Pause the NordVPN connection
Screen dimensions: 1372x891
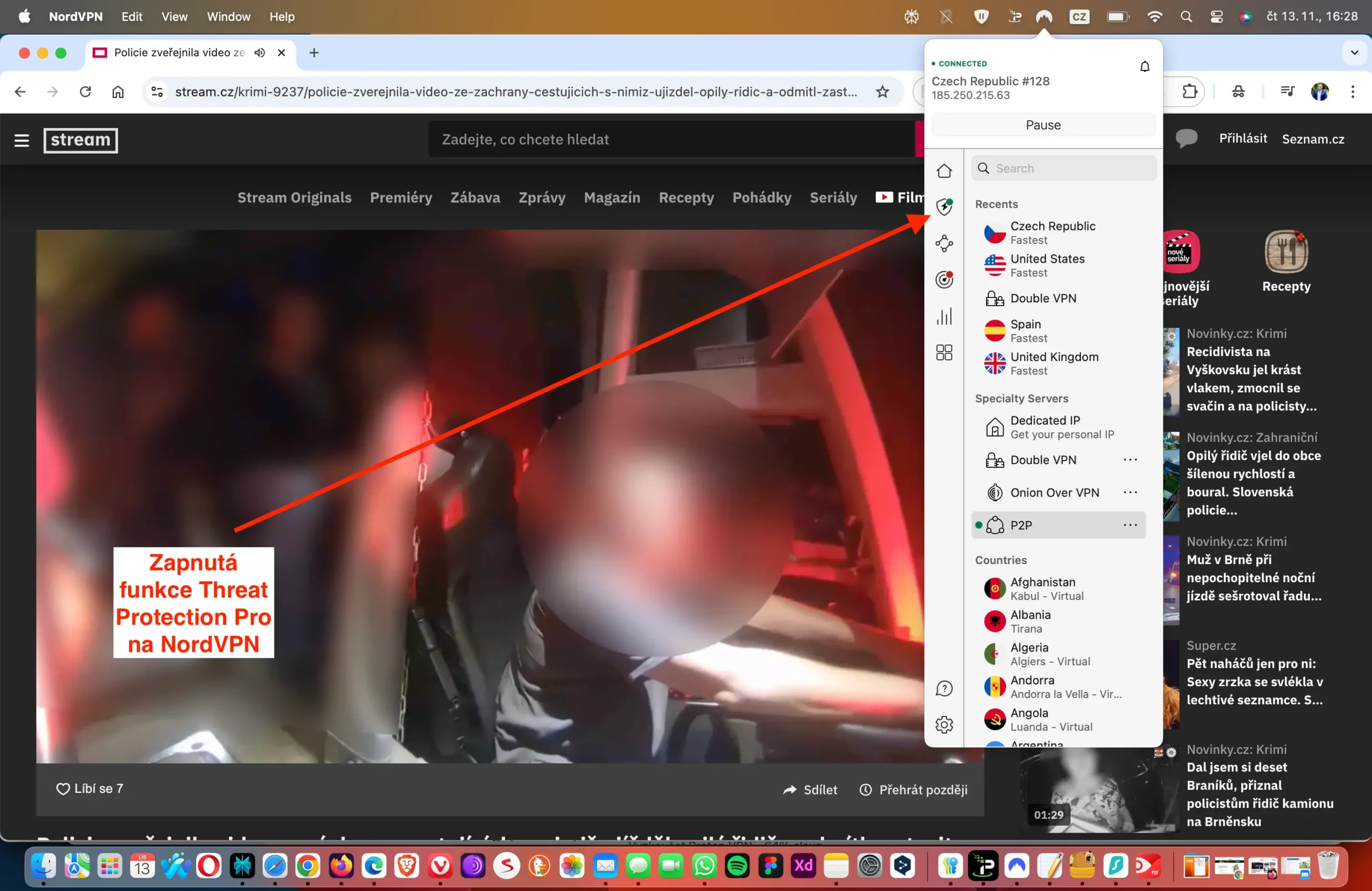tap(1043, 124)
